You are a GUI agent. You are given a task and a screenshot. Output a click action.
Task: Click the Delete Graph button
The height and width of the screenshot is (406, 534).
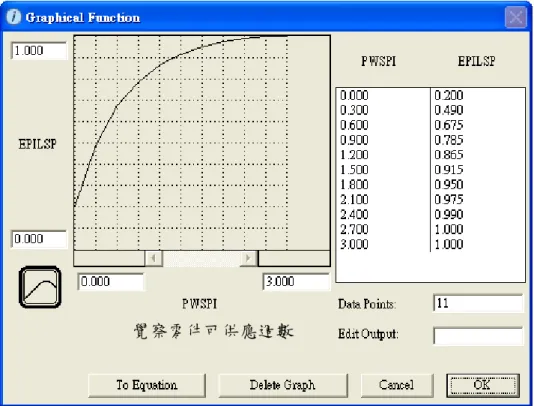point(283,385)
